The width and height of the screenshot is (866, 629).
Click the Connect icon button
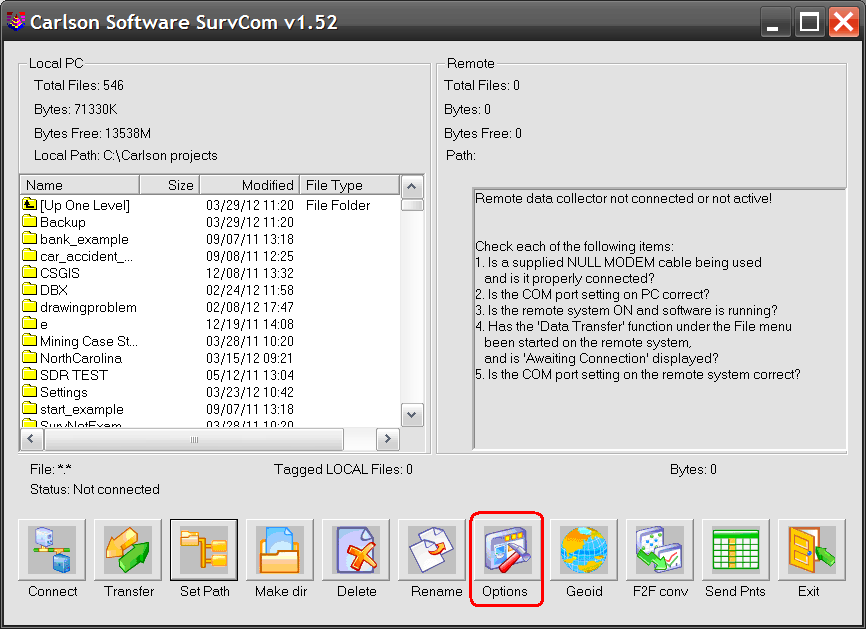(x=52, y=549)
